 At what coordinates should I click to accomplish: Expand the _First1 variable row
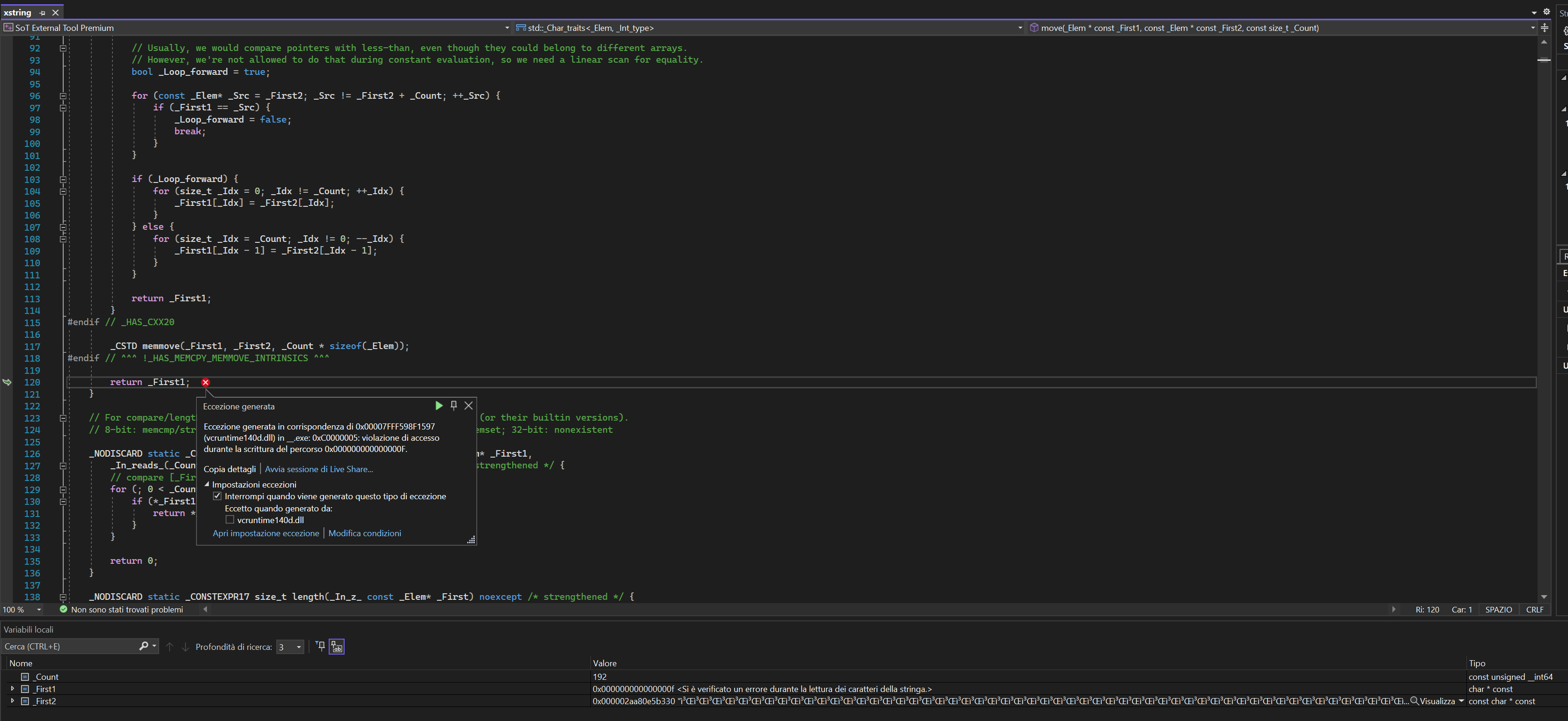12,689
